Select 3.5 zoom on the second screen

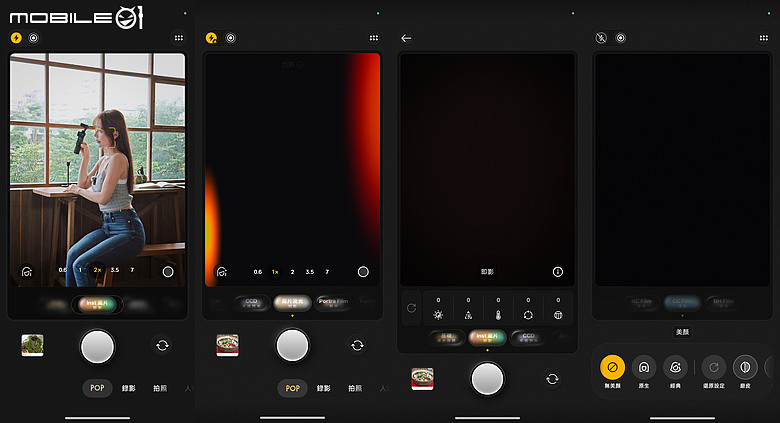click(309, 272)
